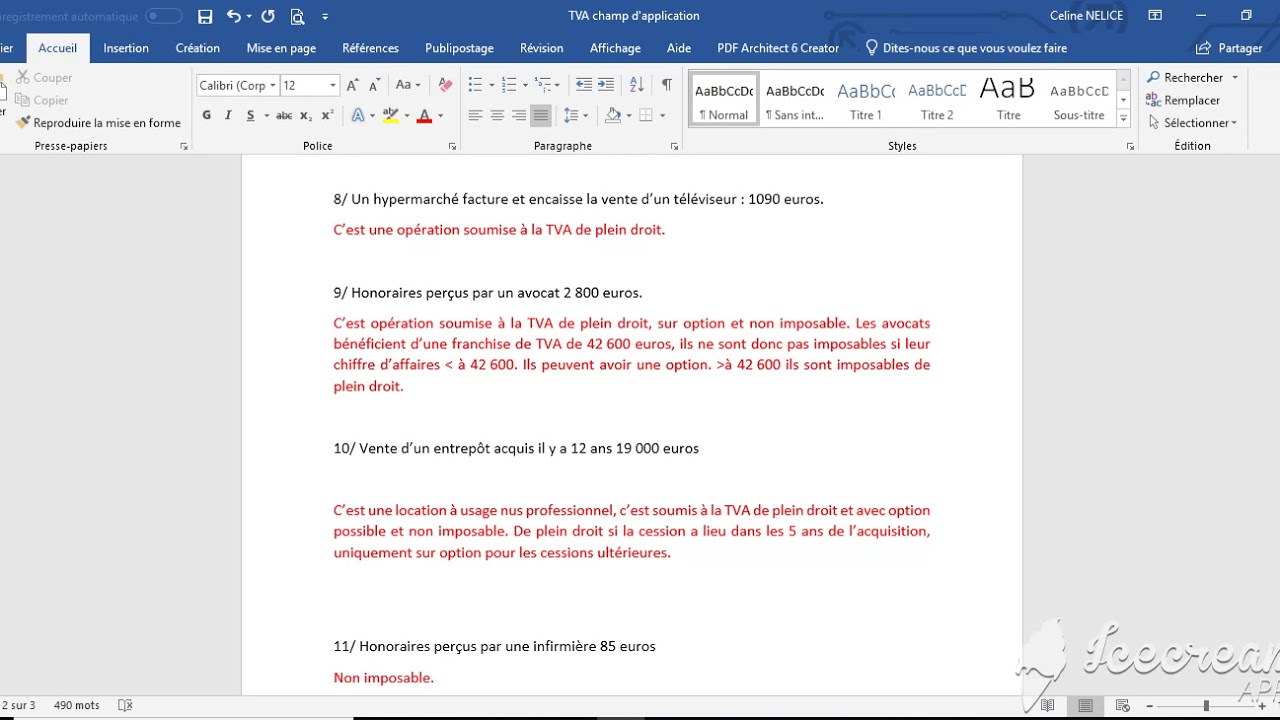Open the font size 12 dropdown
Image resolution: width=1280 pixels, height=720 pixels.
pos(333,86)
